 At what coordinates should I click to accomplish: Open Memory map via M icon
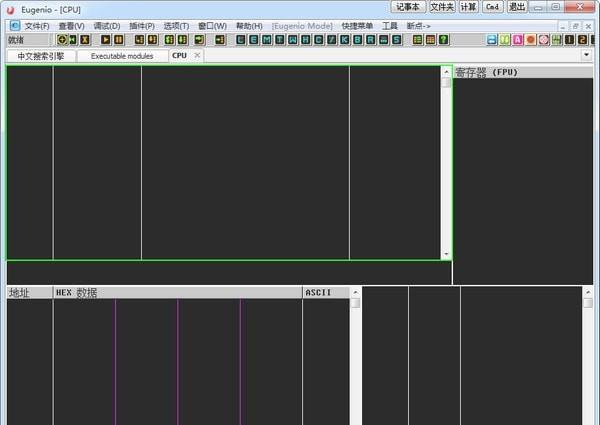coord(267,39)
